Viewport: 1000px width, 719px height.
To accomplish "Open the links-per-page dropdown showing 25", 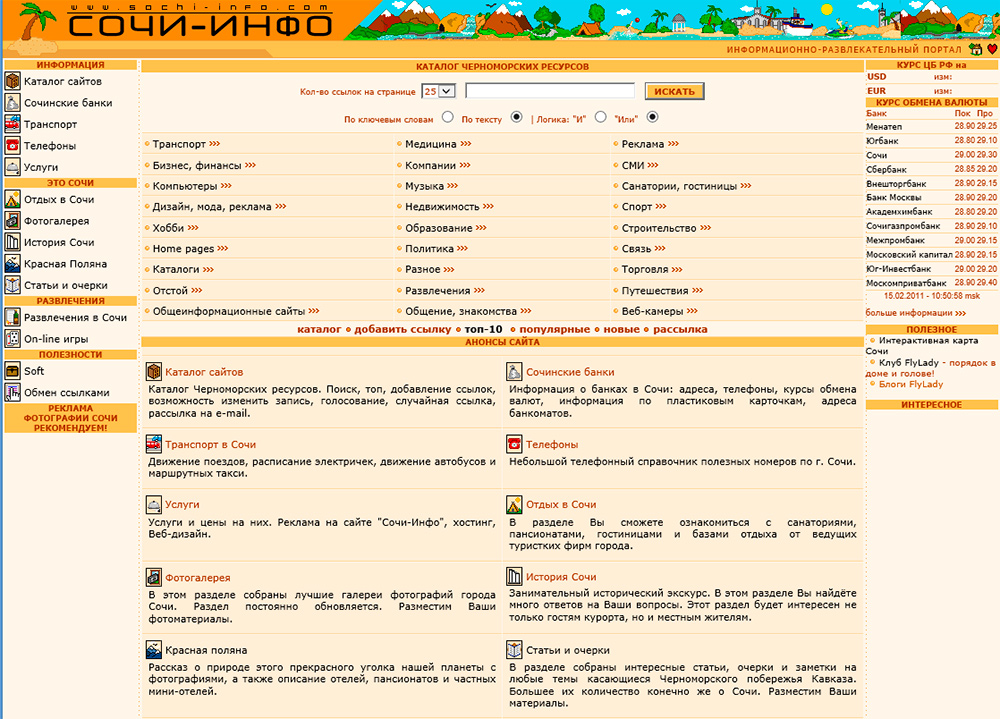I will 438,91.
